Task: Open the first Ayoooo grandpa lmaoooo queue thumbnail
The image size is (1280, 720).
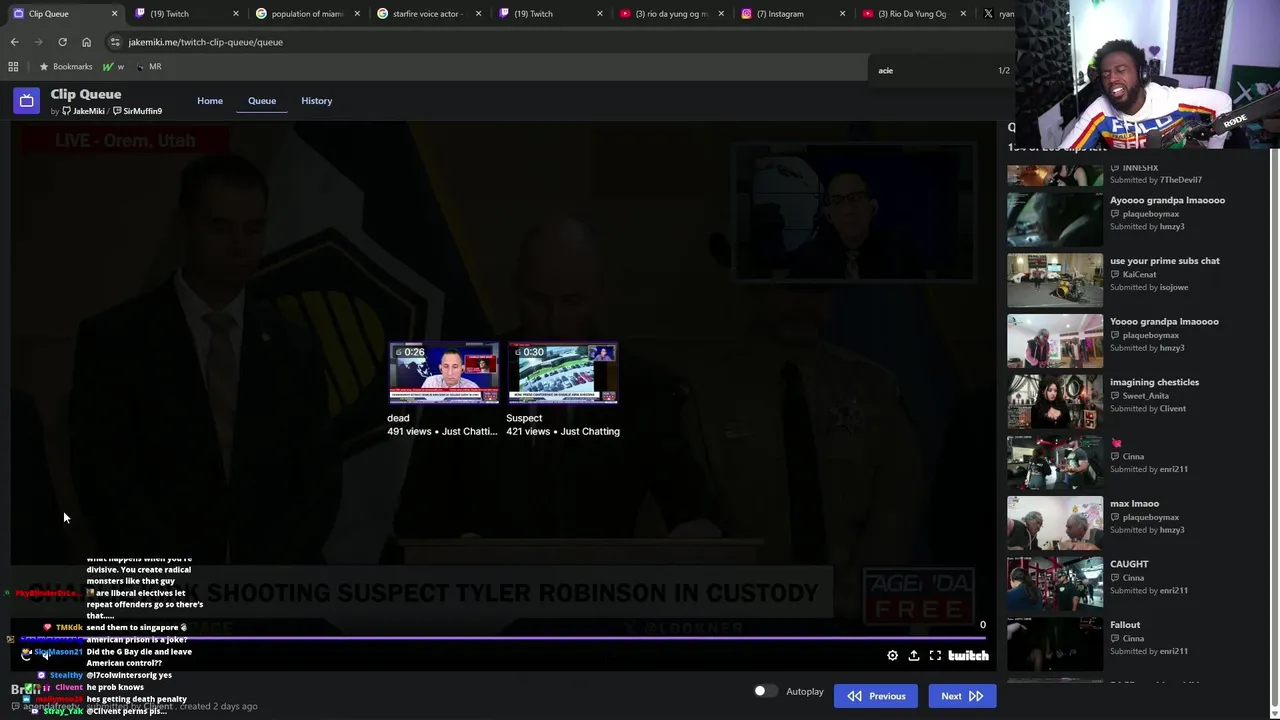Action: [x=1055, y=219]
